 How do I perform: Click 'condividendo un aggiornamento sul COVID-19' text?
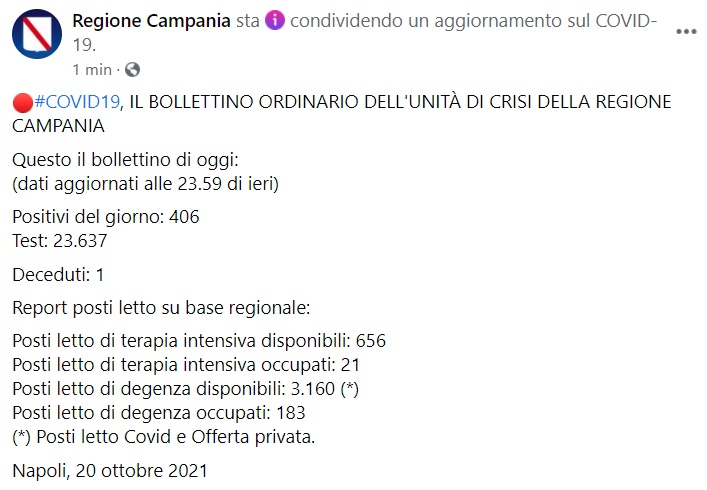tap(473, 21)
